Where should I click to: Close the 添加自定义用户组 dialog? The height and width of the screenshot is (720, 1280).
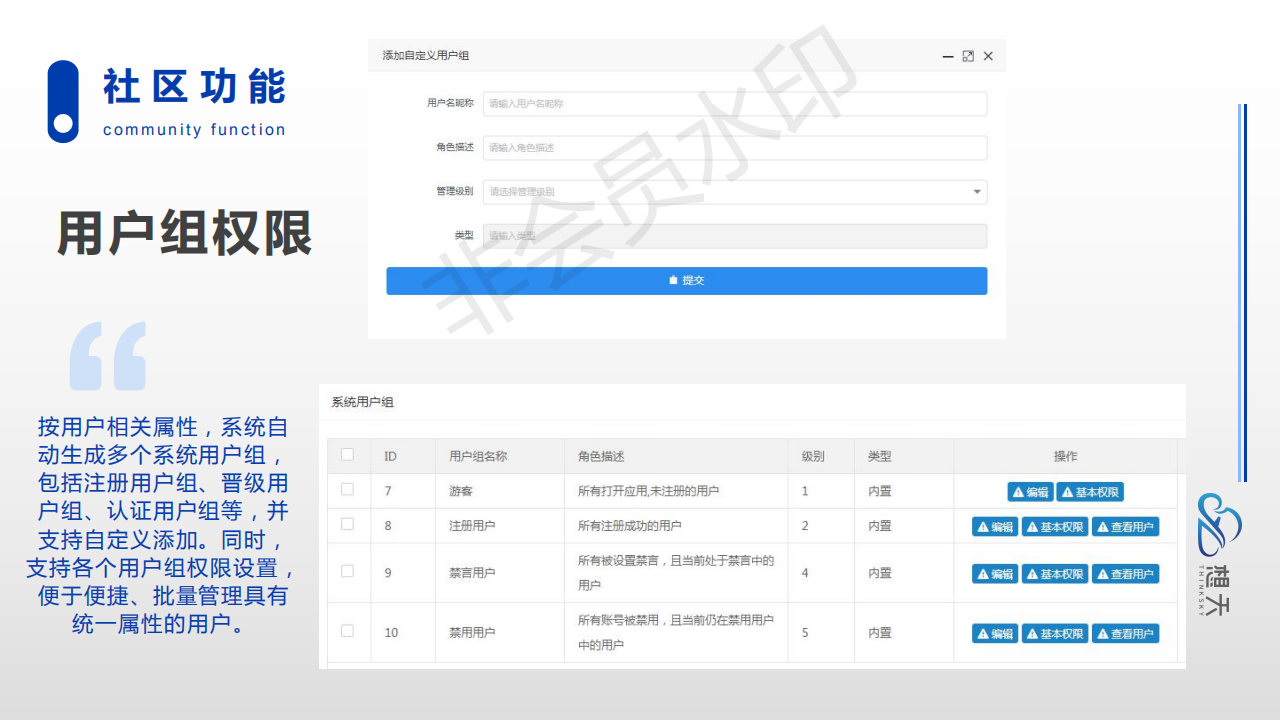(988, 56)
